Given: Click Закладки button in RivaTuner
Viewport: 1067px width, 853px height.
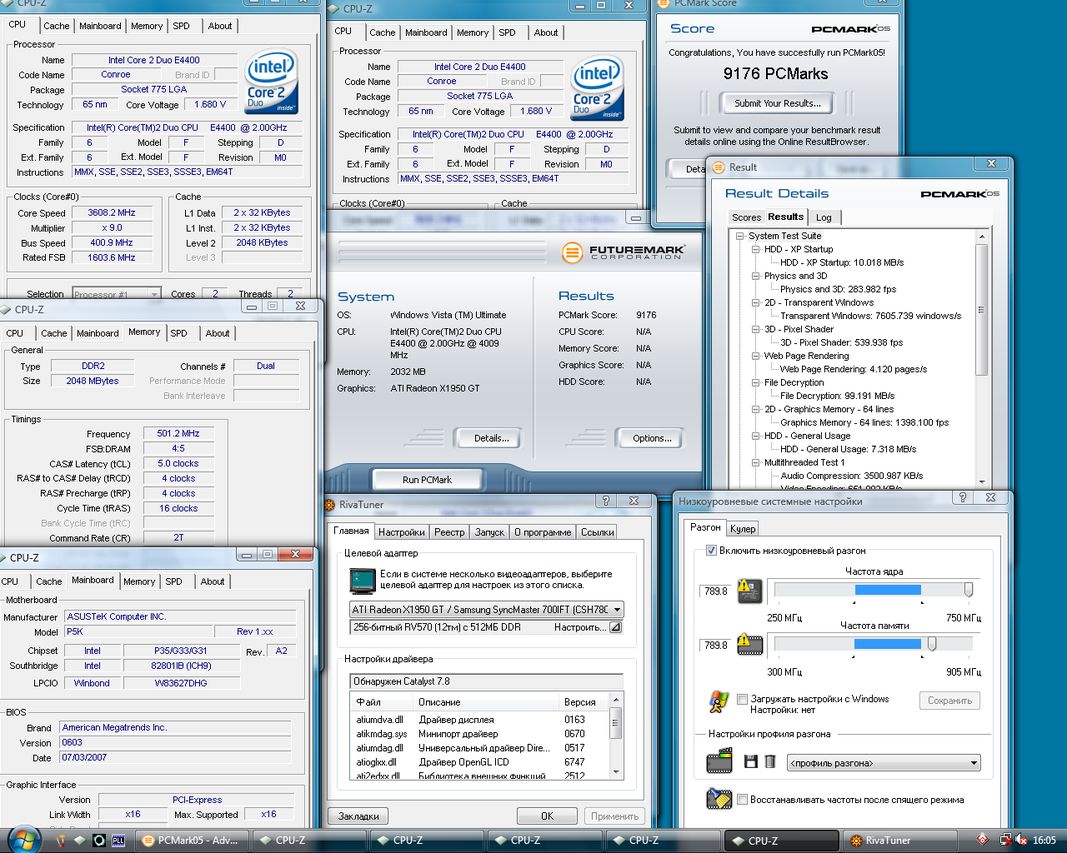Looking at the screenshot, I should tap(359, 816).
